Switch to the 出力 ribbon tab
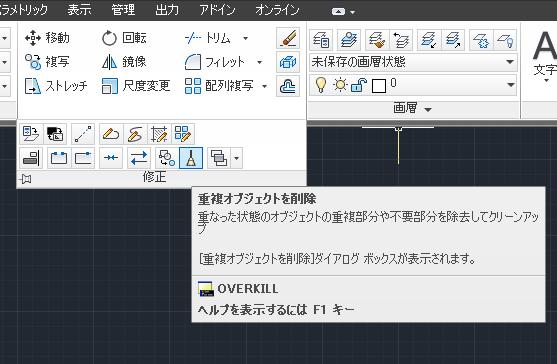 pos(167,10)
